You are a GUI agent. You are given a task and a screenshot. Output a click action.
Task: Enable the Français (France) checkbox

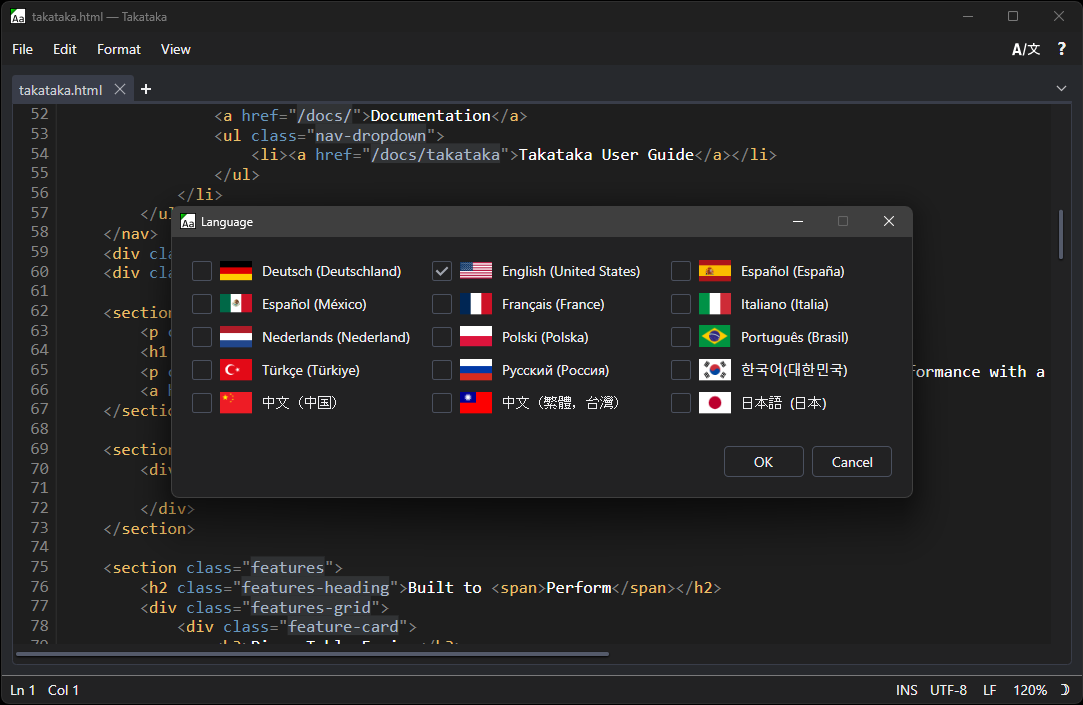[442, 304]
